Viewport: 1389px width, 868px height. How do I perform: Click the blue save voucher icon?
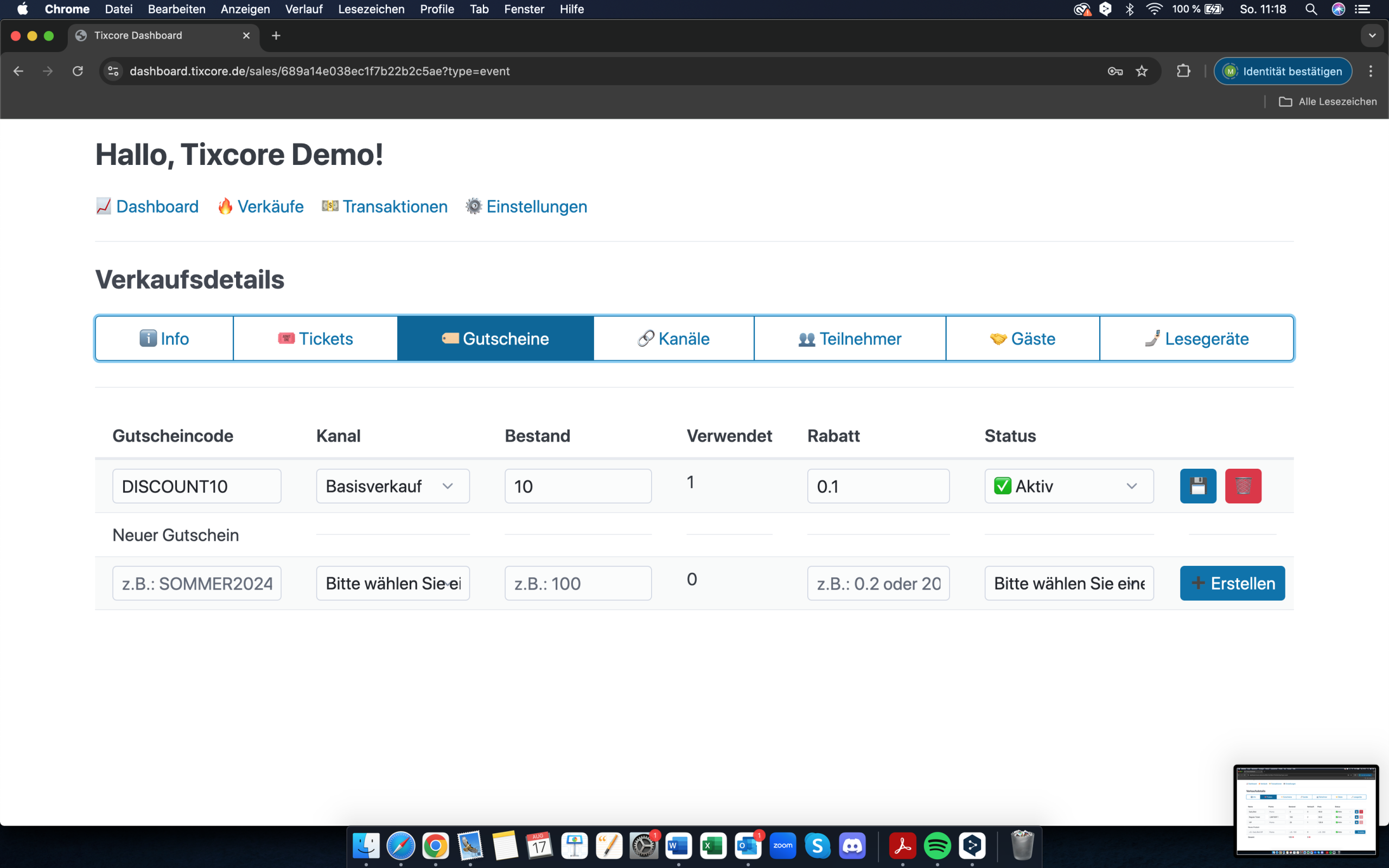tap(1198, 486)
